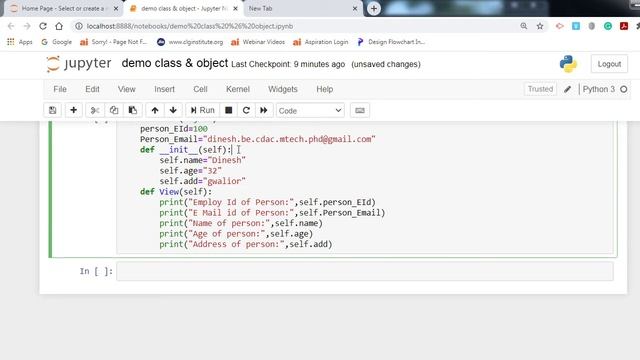Image resolution: width=640 pixels, height=360 pixels.
Task: Click the Person_Email assignment line
Action: click(258, 139)
